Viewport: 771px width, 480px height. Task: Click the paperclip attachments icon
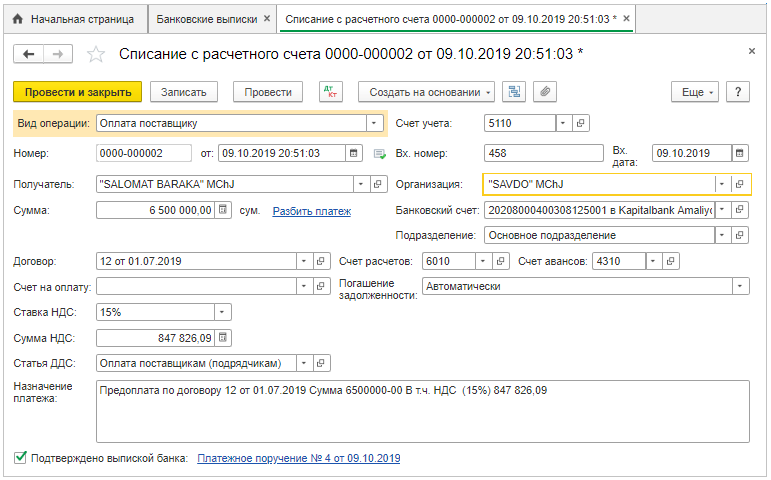click(x=544, y=92)
